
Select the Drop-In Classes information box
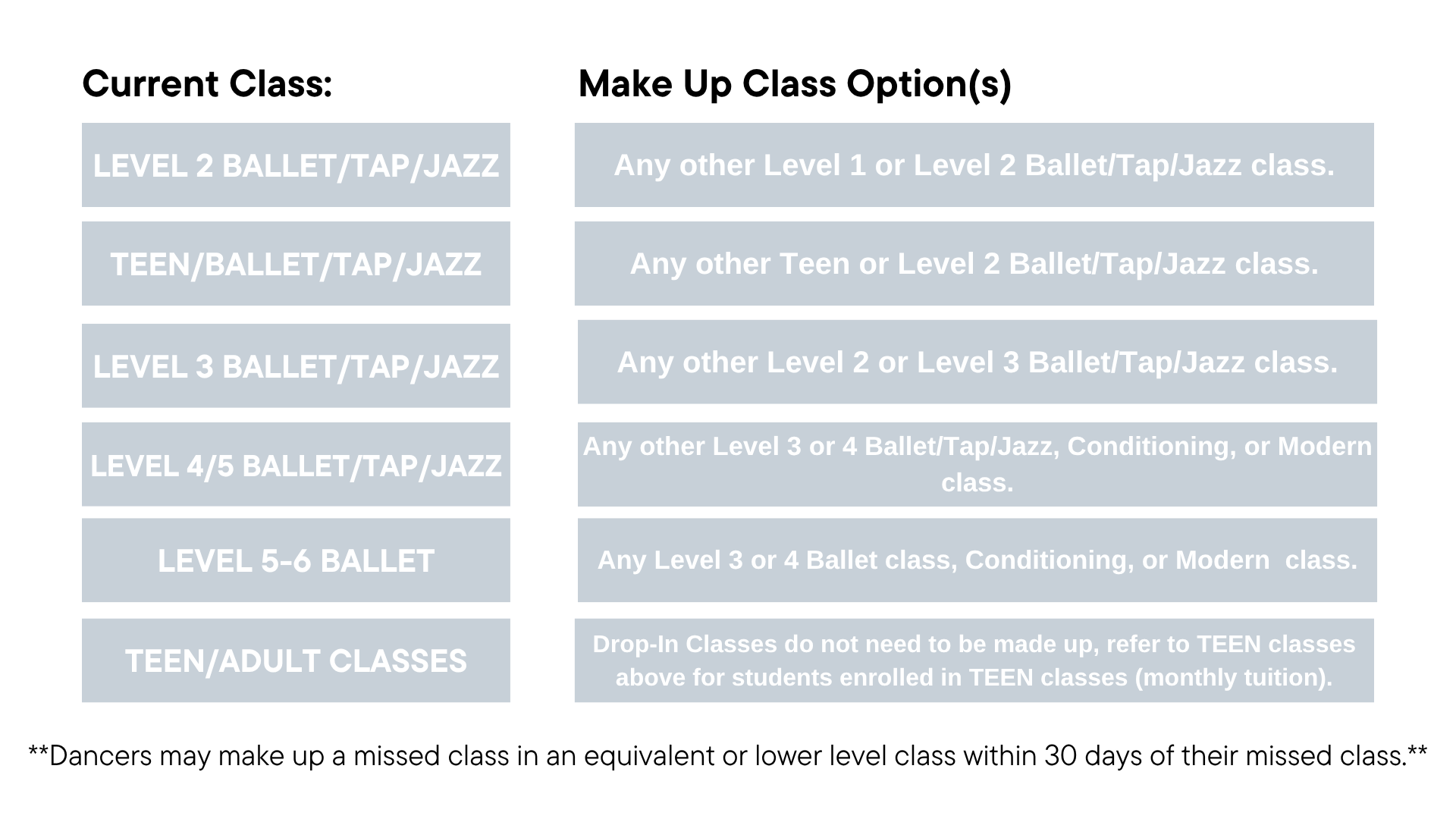click(974, 661)
